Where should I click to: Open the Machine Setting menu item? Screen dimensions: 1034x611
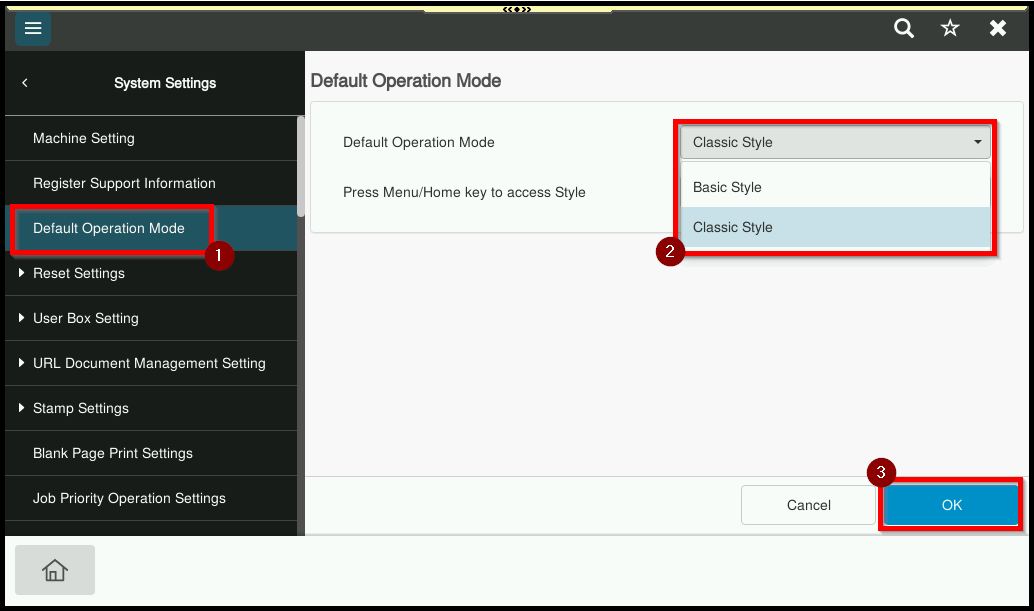[84, 138]
